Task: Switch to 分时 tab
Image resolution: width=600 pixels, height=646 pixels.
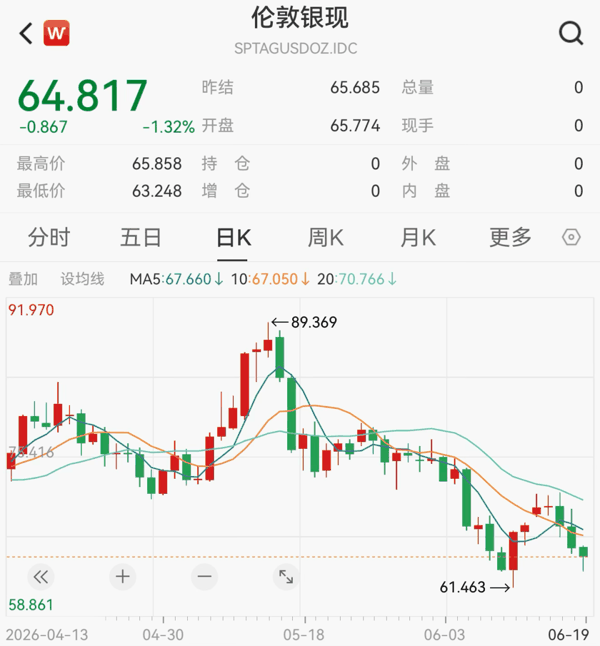Action: (49, 238)
